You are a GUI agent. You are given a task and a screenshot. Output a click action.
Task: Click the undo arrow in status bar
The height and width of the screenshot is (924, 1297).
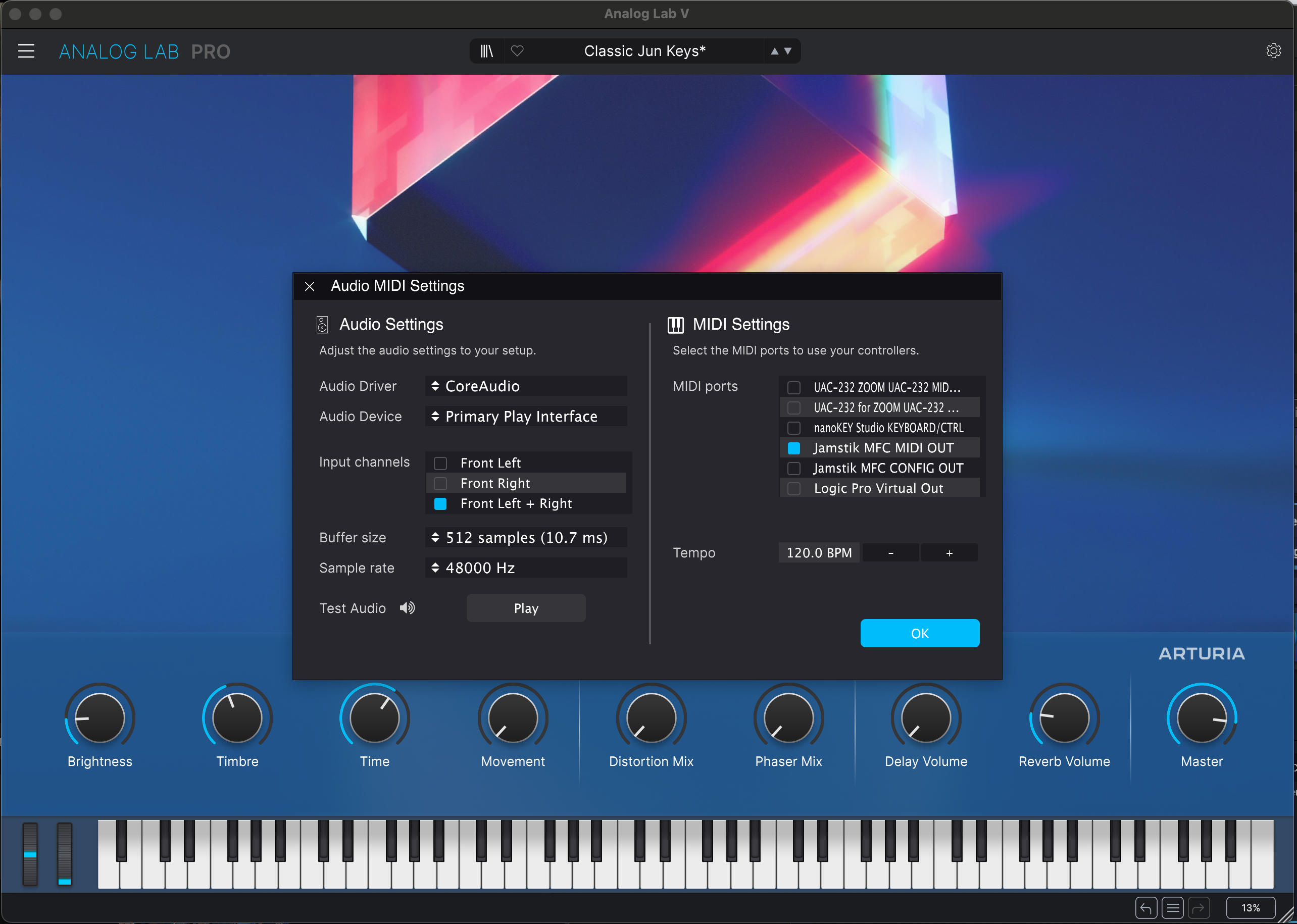(1146, 907)
